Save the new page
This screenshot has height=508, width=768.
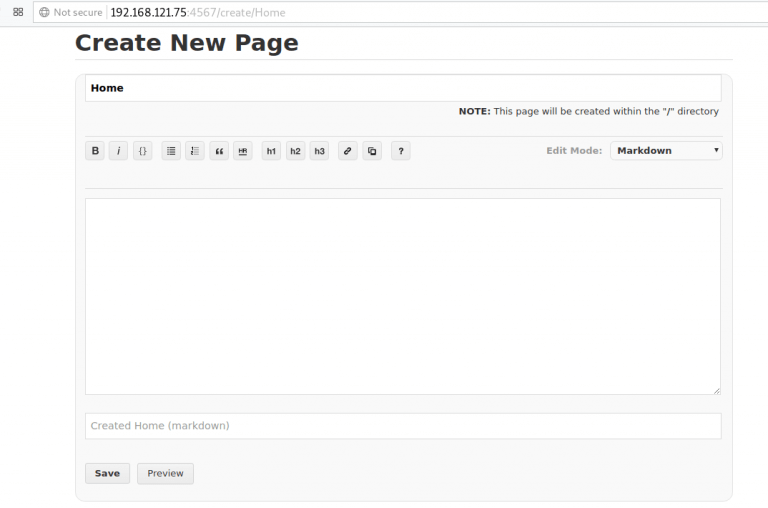[107, 473]
